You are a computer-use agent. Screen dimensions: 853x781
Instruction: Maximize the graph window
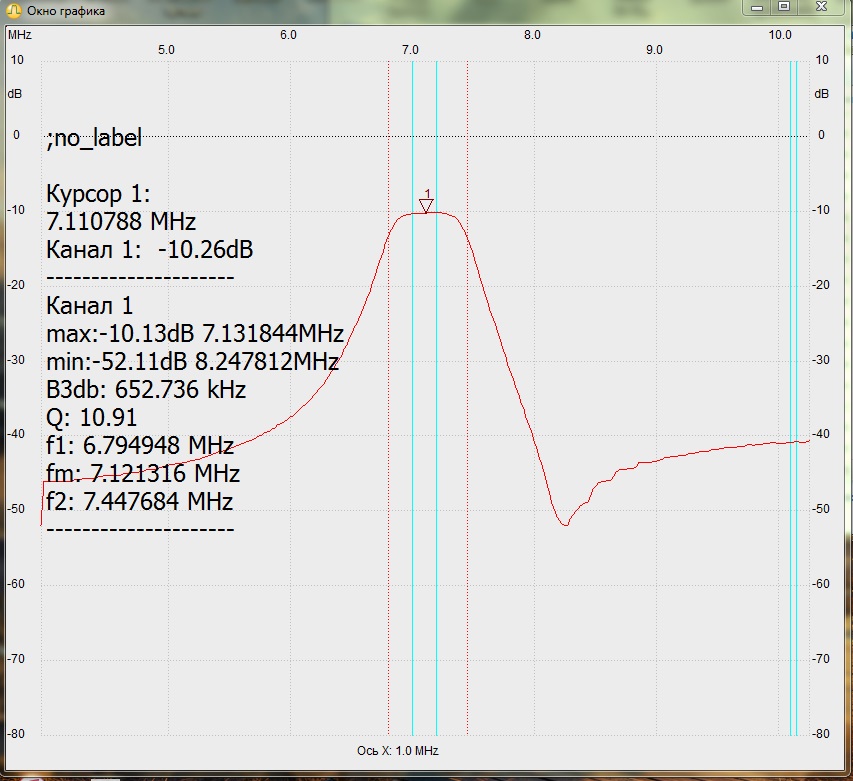click(784, 7)
